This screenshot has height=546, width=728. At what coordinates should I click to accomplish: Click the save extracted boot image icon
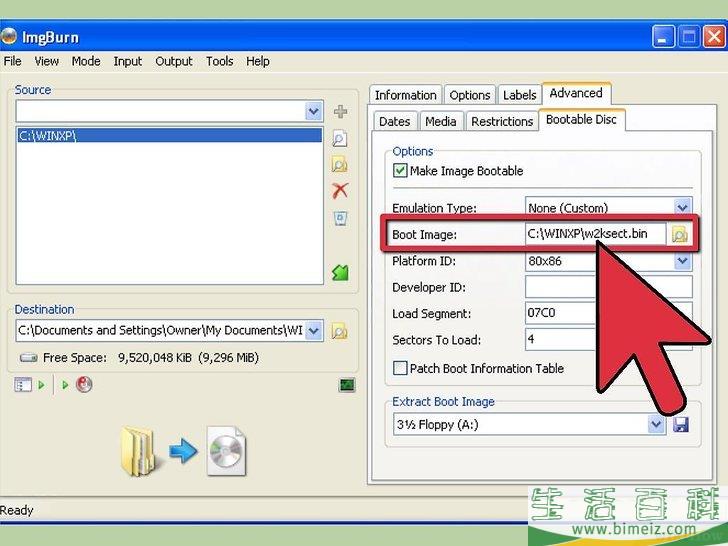coord(681,425)
